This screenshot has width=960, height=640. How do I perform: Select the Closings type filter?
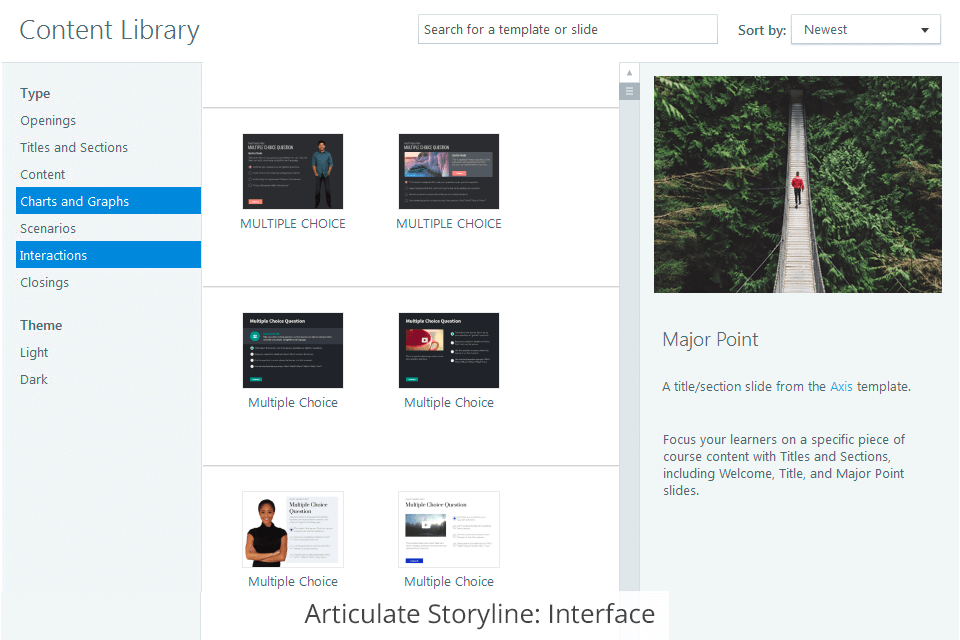45,282
